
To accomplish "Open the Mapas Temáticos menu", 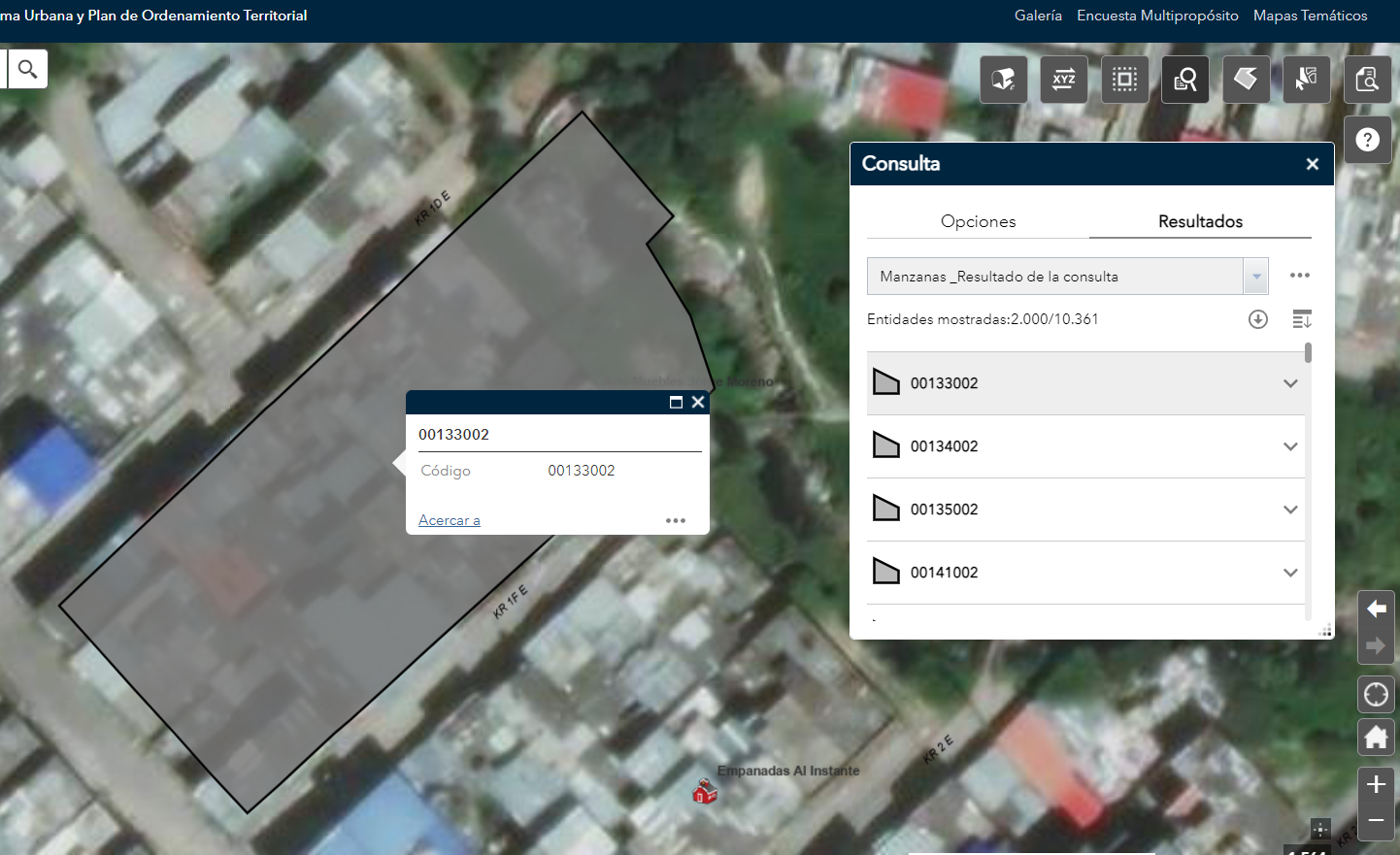I will pos(1310,16).
